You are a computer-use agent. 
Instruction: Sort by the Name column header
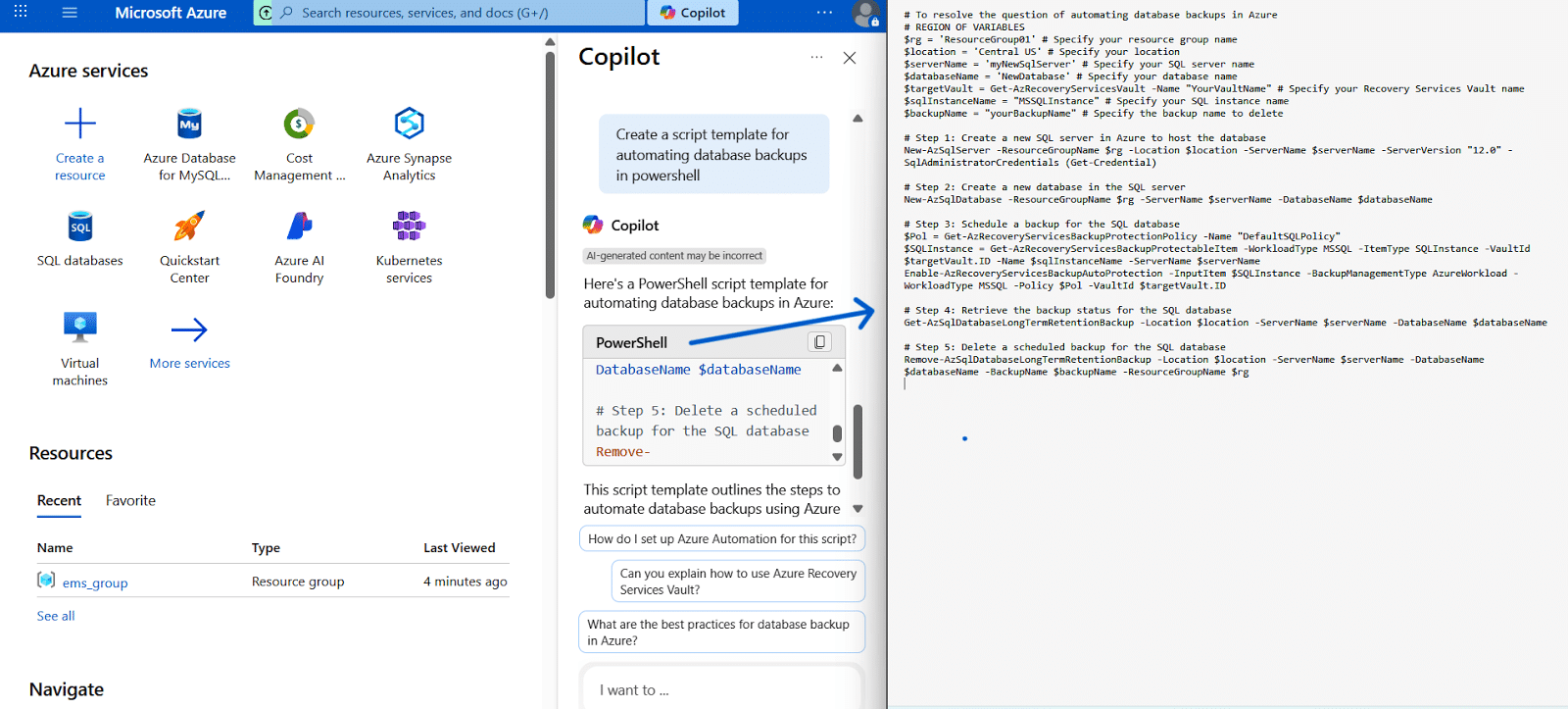pos(55,548)
